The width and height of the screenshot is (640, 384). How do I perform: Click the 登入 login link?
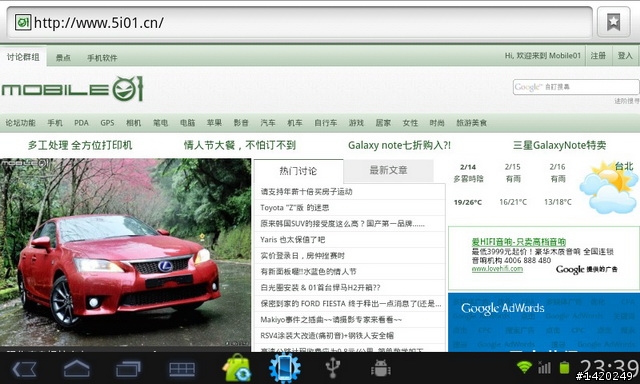pyautogui.click(x=625, y=55)
